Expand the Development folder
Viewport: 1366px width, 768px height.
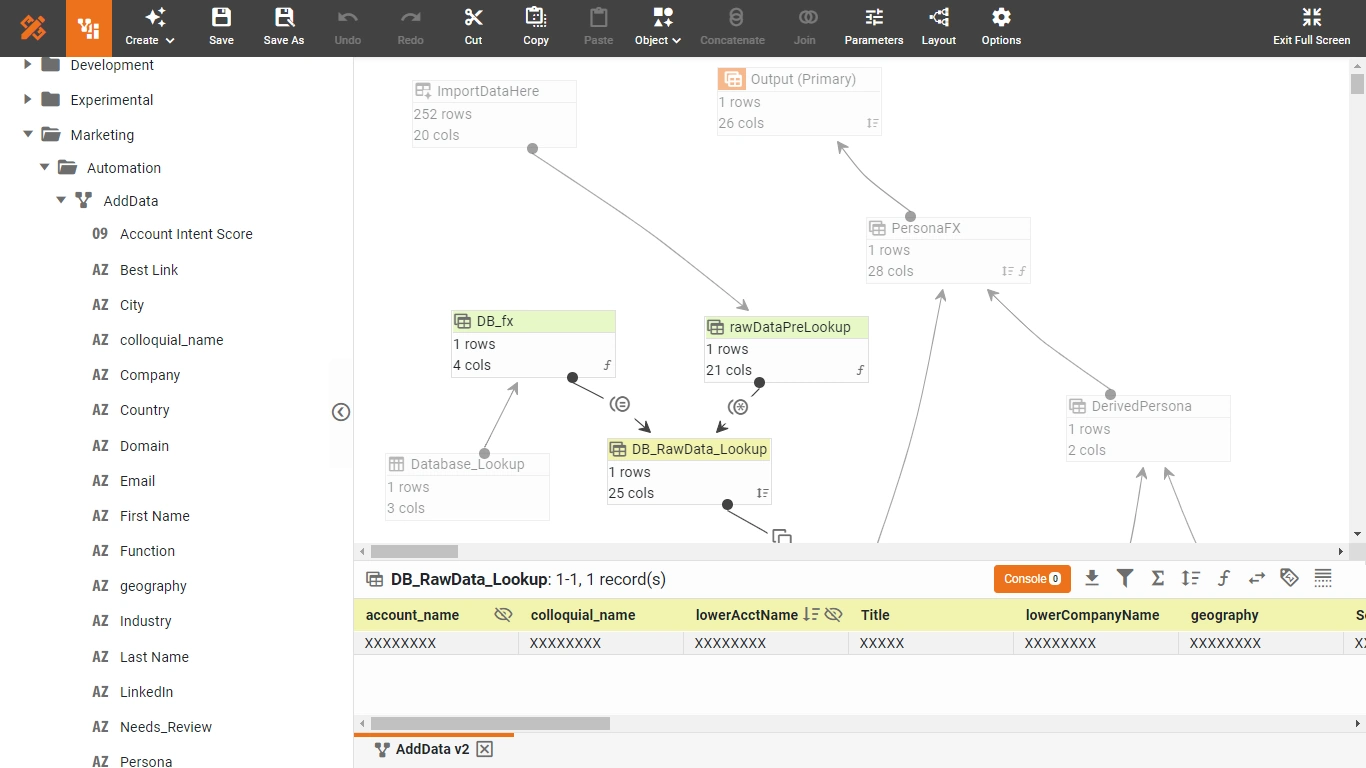click(x=25, y=65)
